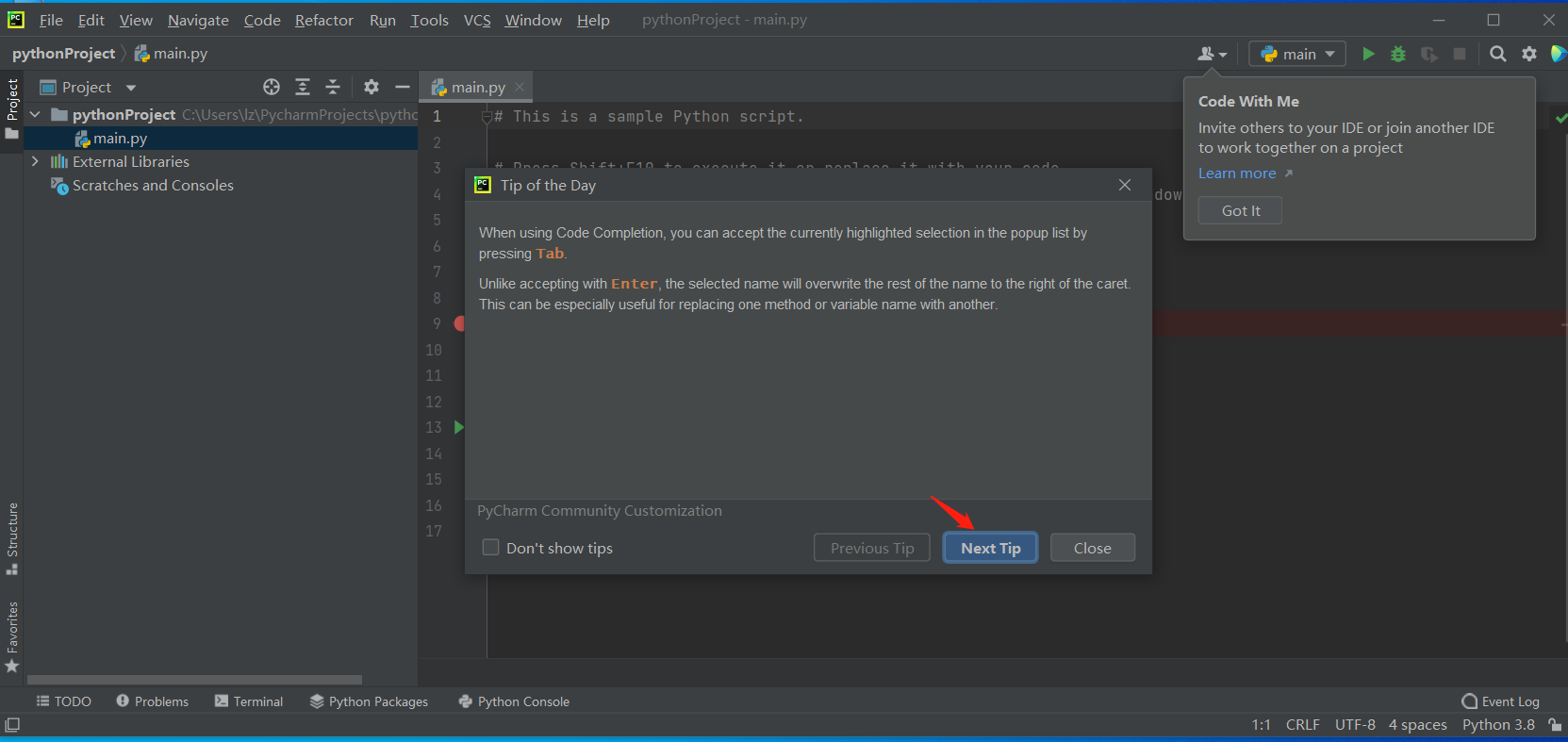1568x742 pixels.
Task: Open the Tools menu
Action: click(429, 20)
